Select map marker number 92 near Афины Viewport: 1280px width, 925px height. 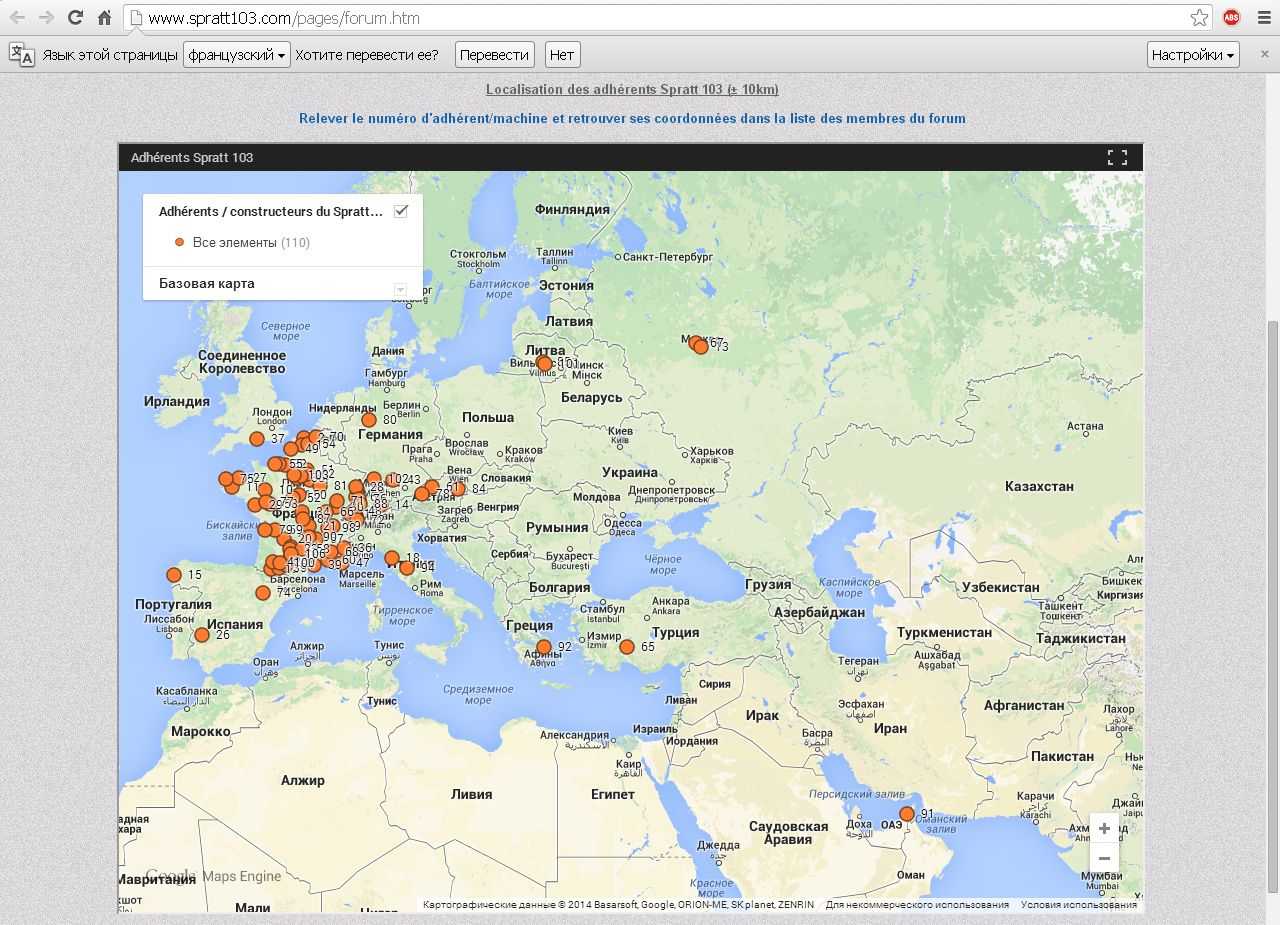(544, 647)
